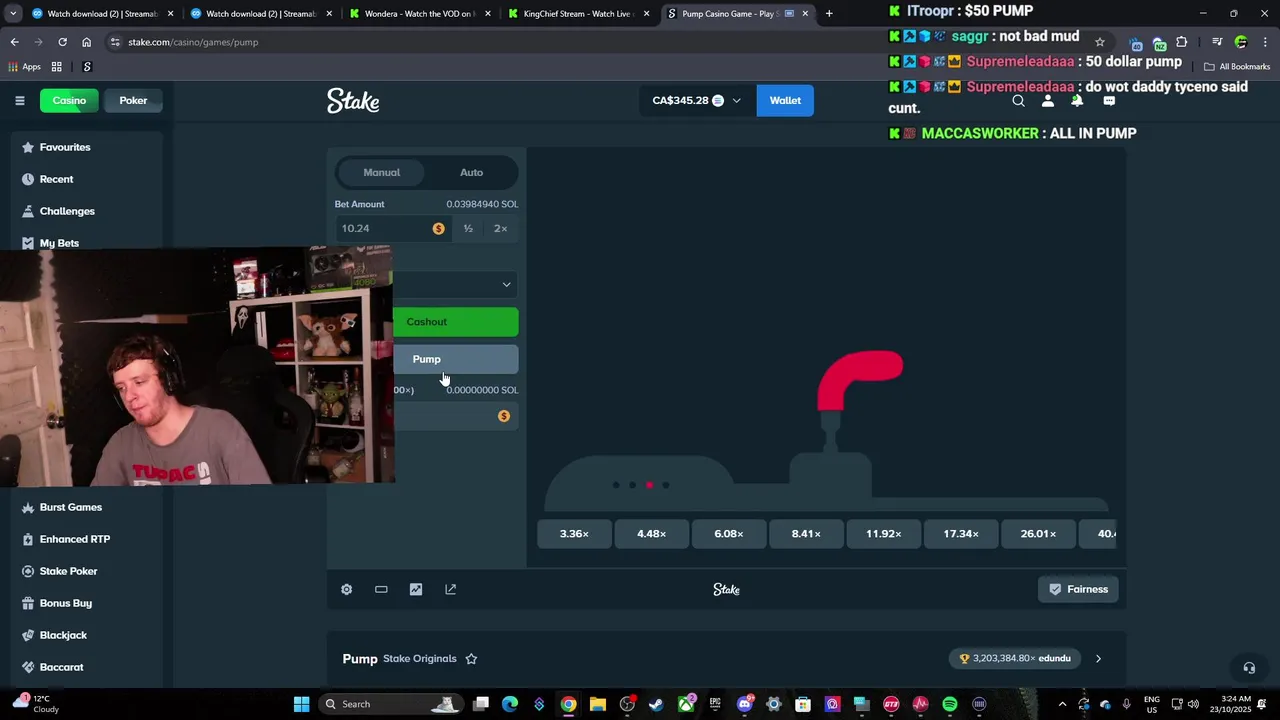The image size is (1280, 720).
Task: Show hidden system tray icons
Action: point(1062,704)
